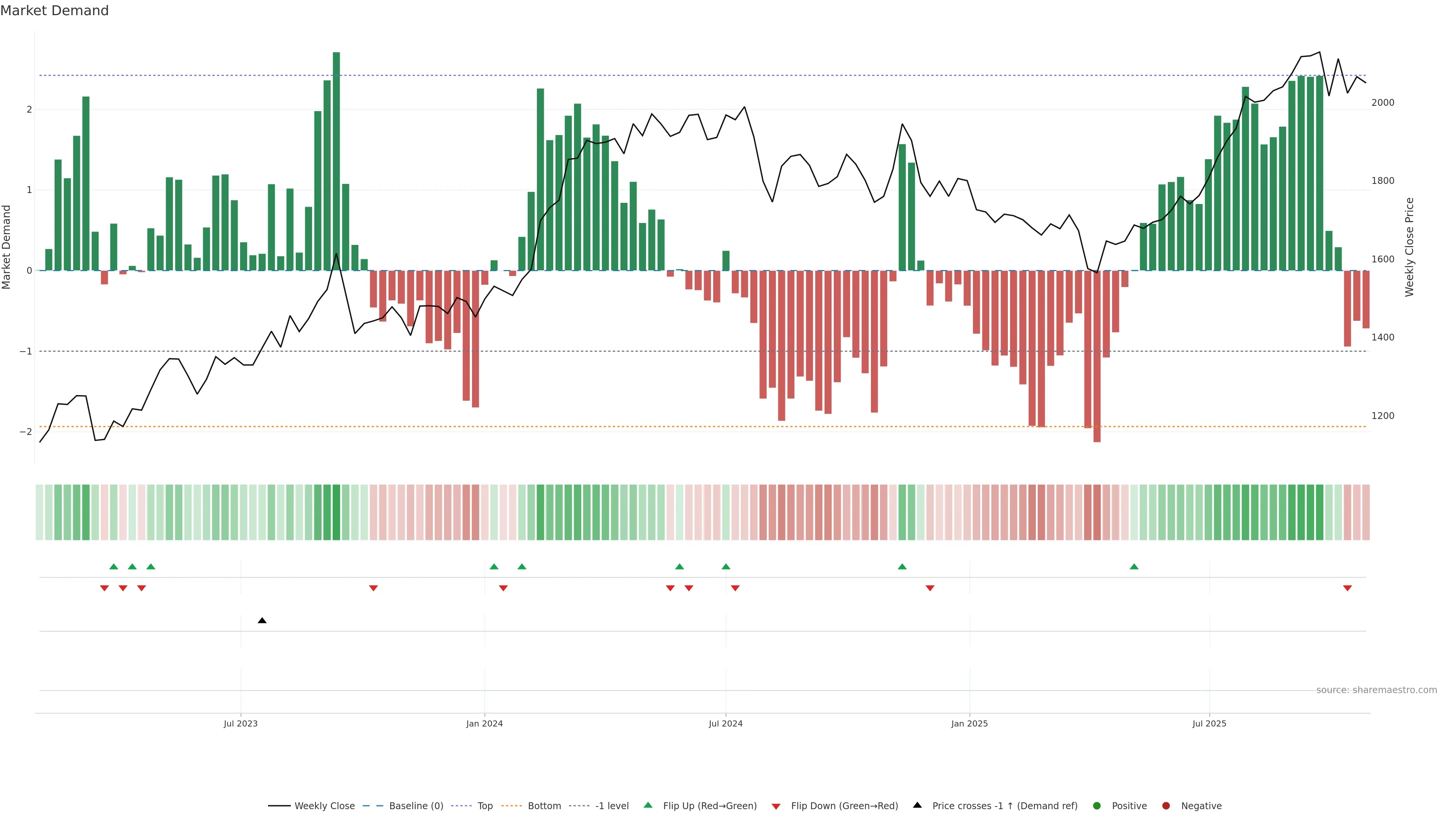Click the Jan 2024 x-axis label
The image size is (1456, 819).
coord(485,723)
